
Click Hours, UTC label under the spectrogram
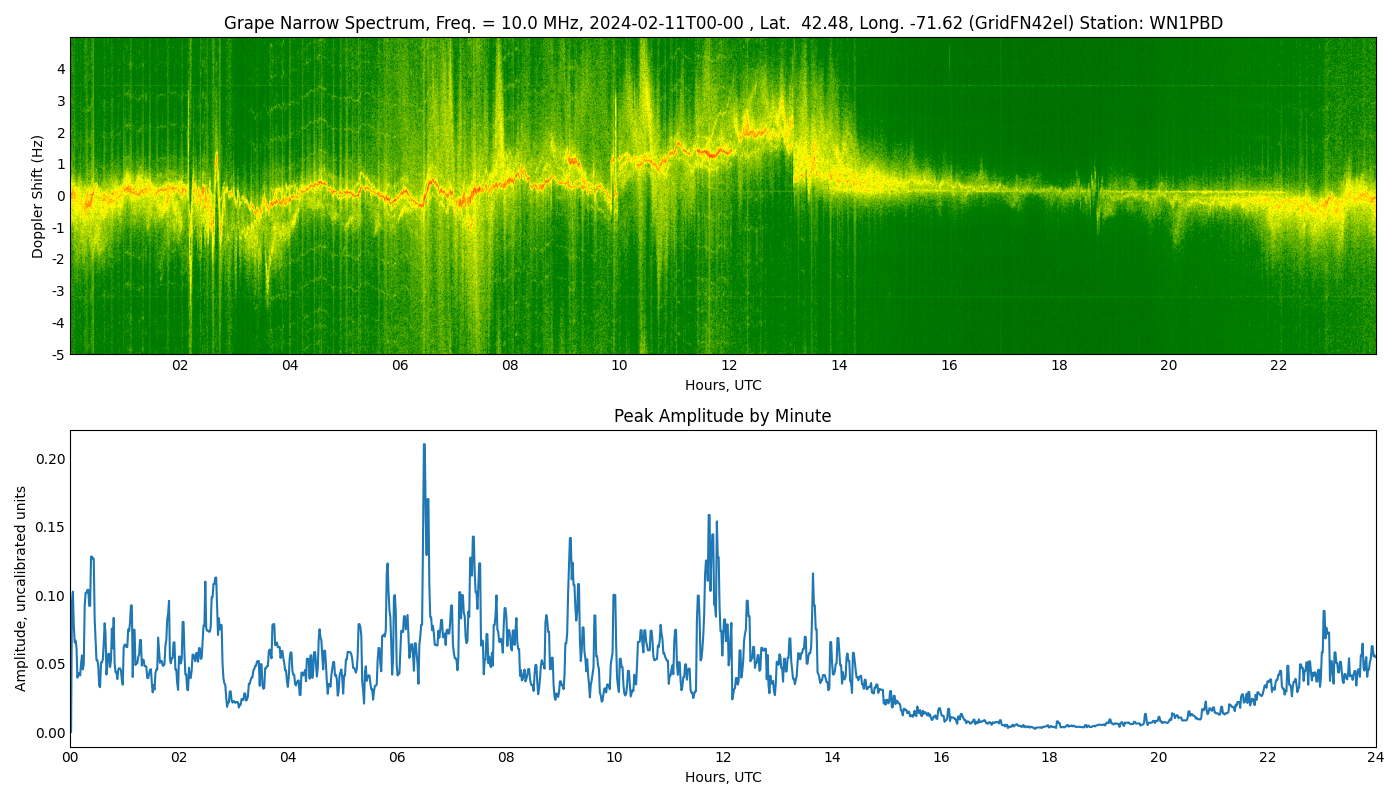tap(722, 385)
